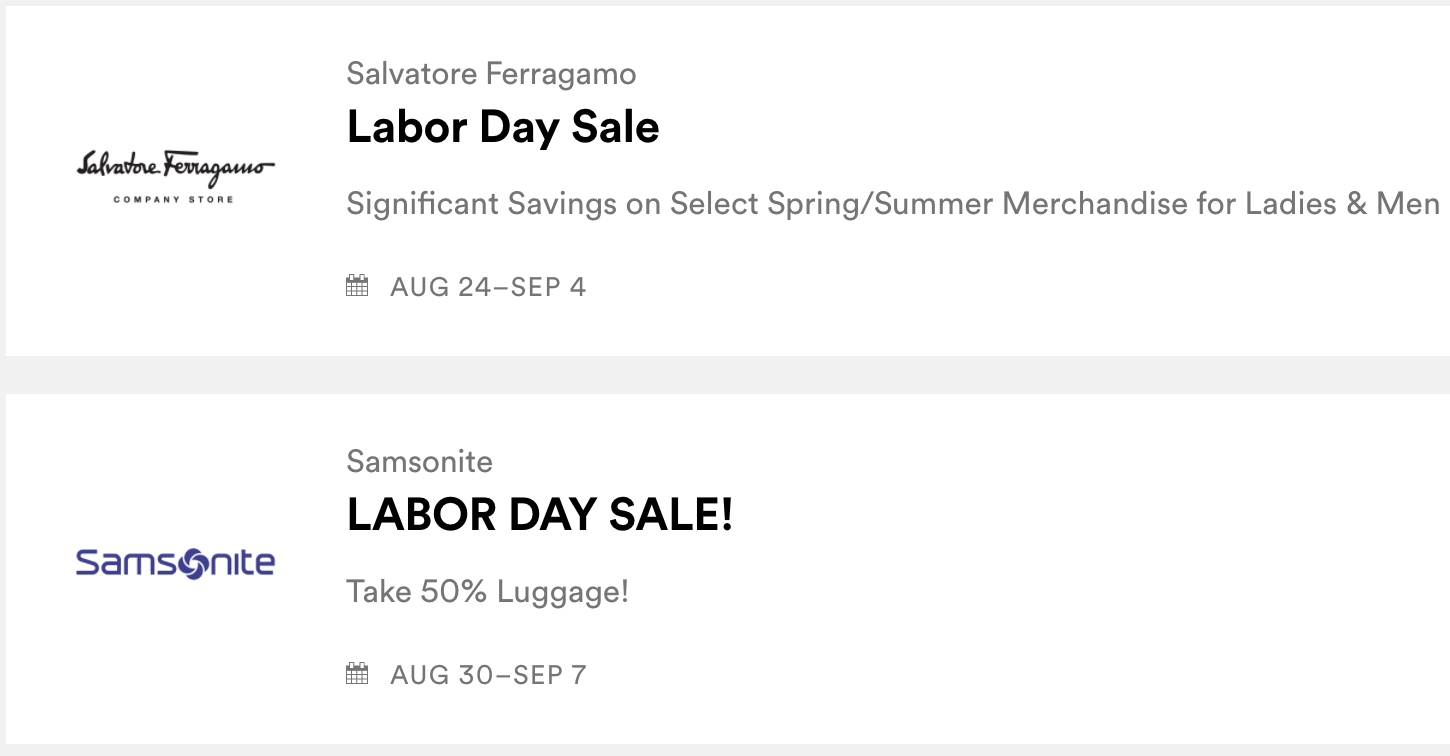1450x756 pixels.
Task: Click the Salvatore Ferragamo signature logo
Action: pos(175,167)
